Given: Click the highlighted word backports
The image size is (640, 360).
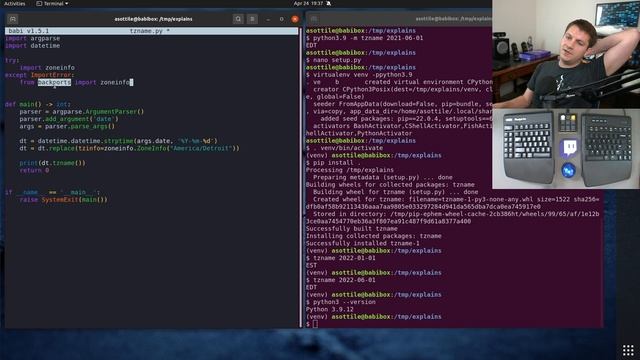Looking at the screenshot, I should pos(54,82).
